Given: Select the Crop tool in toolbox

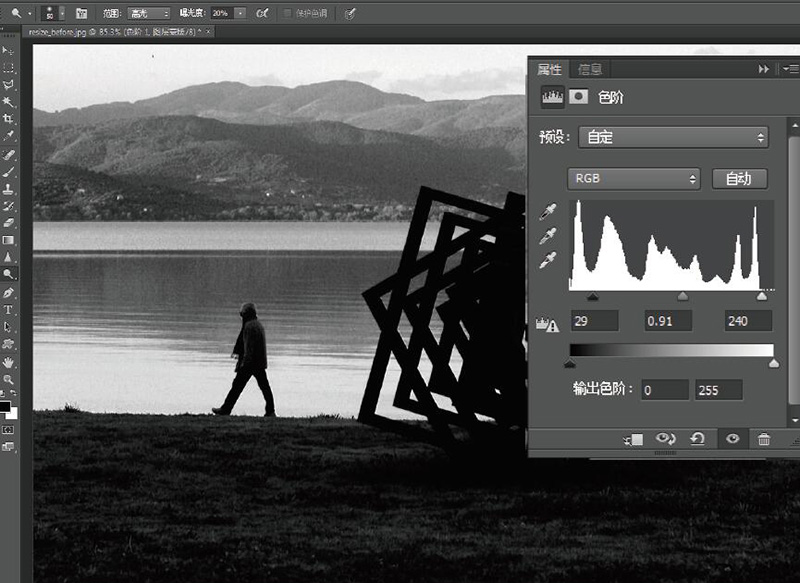Looking at the screenshot, I should [x=9, y=118].
